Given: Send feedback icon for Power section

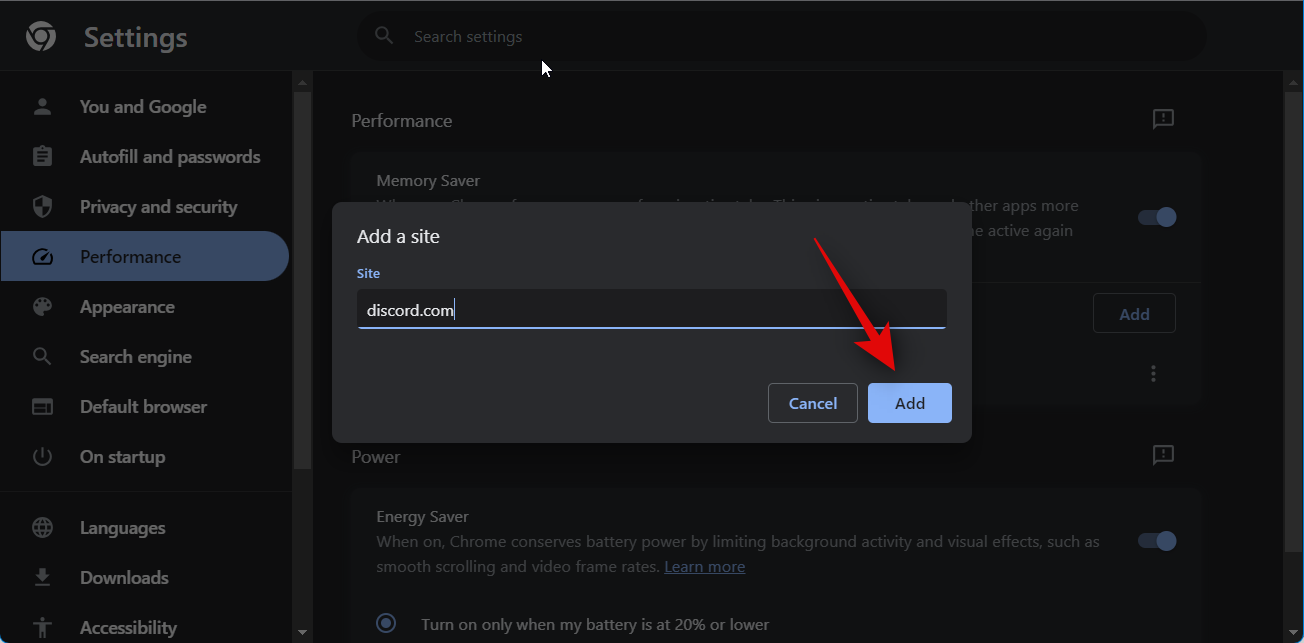Looking at the screenshot, I should 1163,456.
